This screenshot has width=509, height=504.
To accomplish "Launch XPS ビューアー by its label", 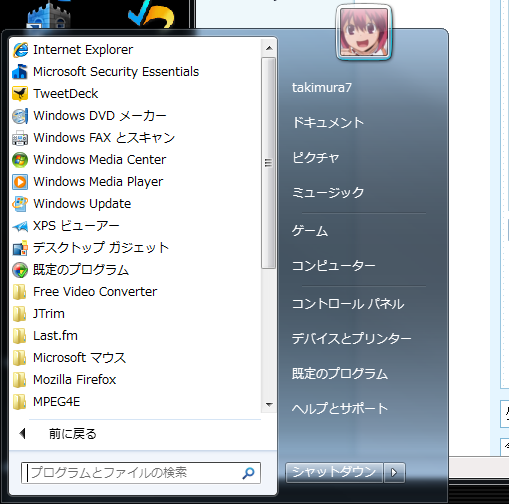I will click(x=76, y=226).
